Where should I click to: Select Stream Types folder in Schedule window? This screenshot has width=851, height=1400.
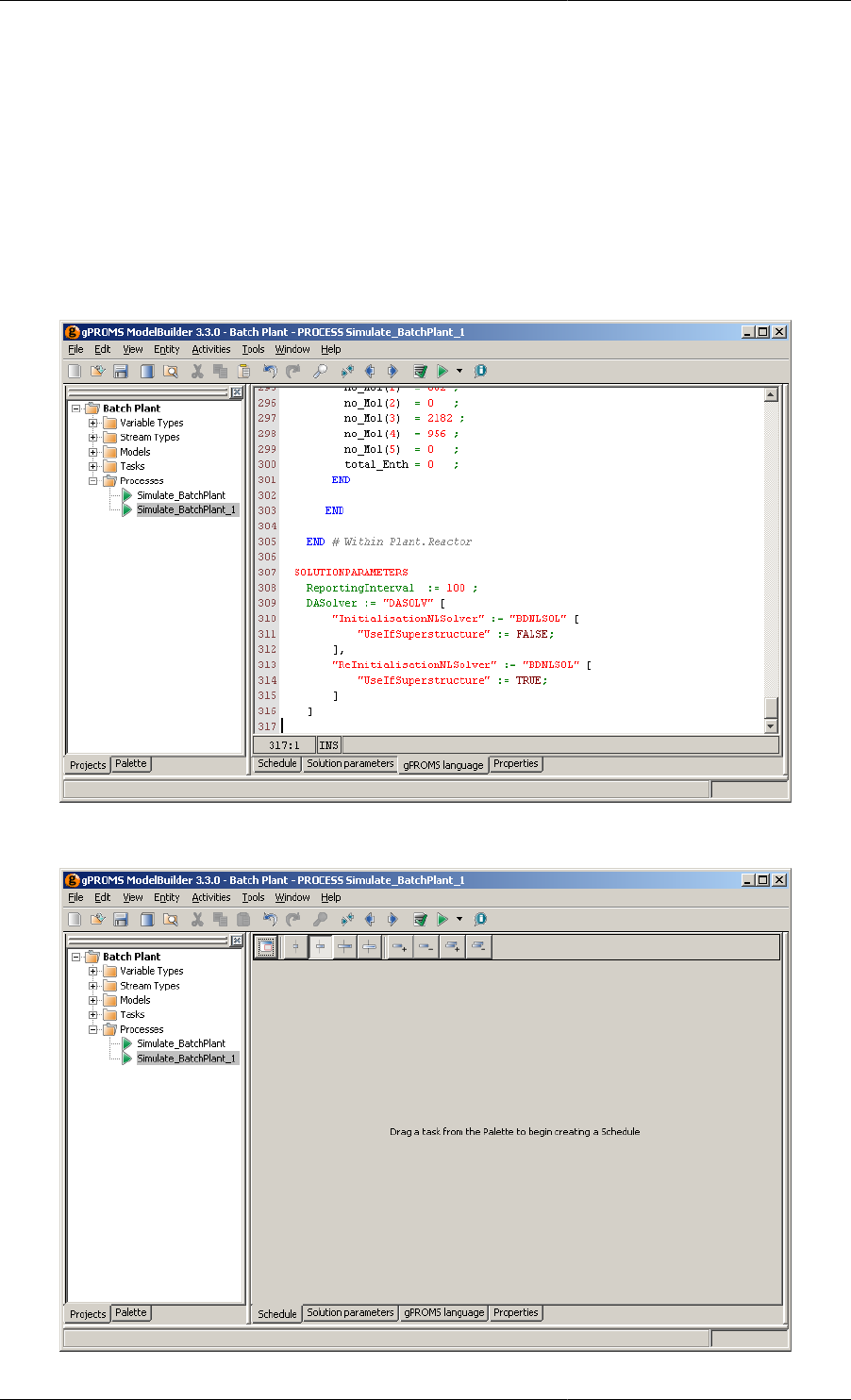pyautogui.click(x=149, y=986)
